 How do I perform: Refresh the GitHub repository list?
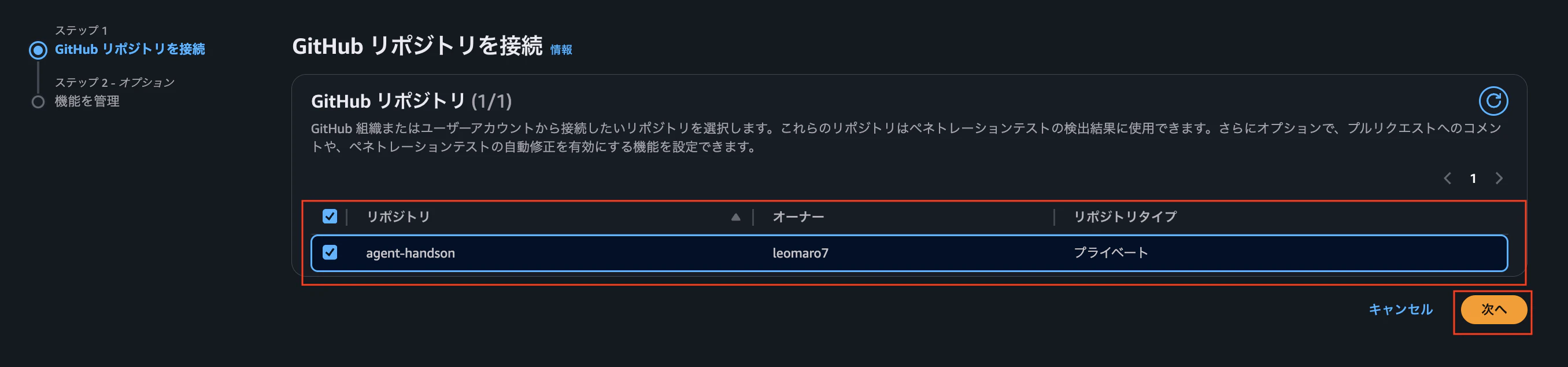point(1493,101)
